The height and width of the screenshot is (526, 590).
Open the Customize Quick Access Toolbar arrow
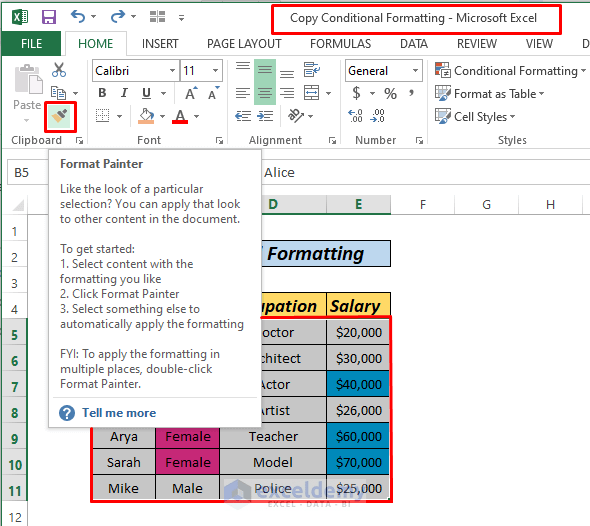(x=181, y=18)
